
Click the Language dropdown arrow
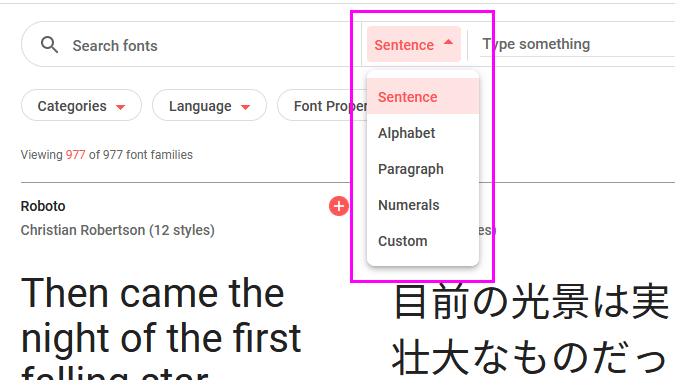click(245, 107)
